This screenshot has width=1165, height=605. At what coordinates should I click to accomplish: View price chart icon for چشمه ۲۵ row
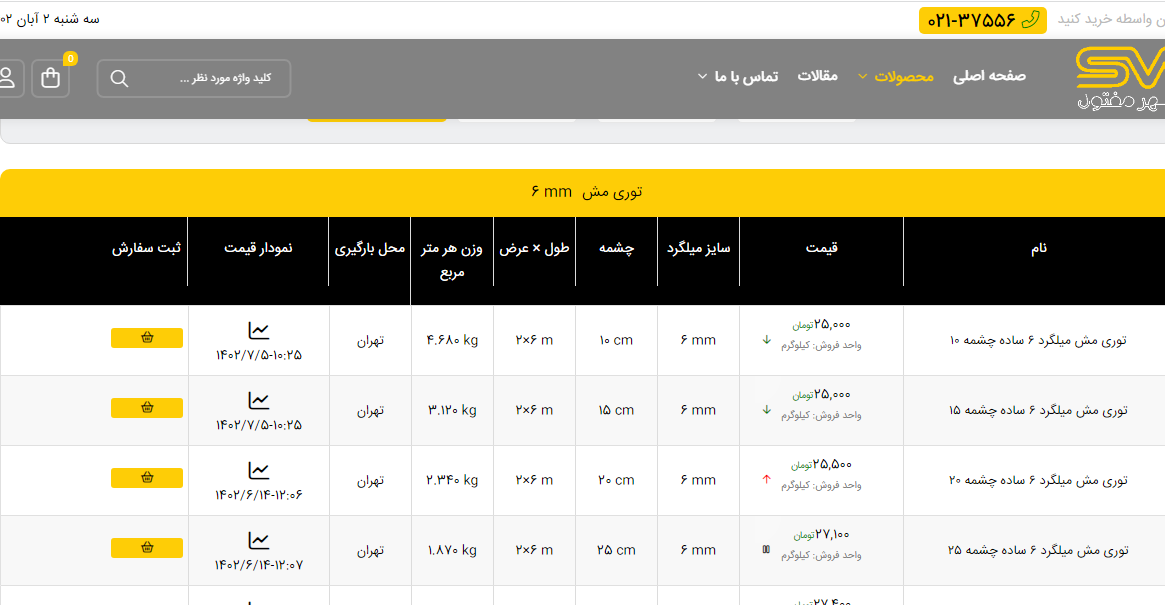tap(259, 540)
